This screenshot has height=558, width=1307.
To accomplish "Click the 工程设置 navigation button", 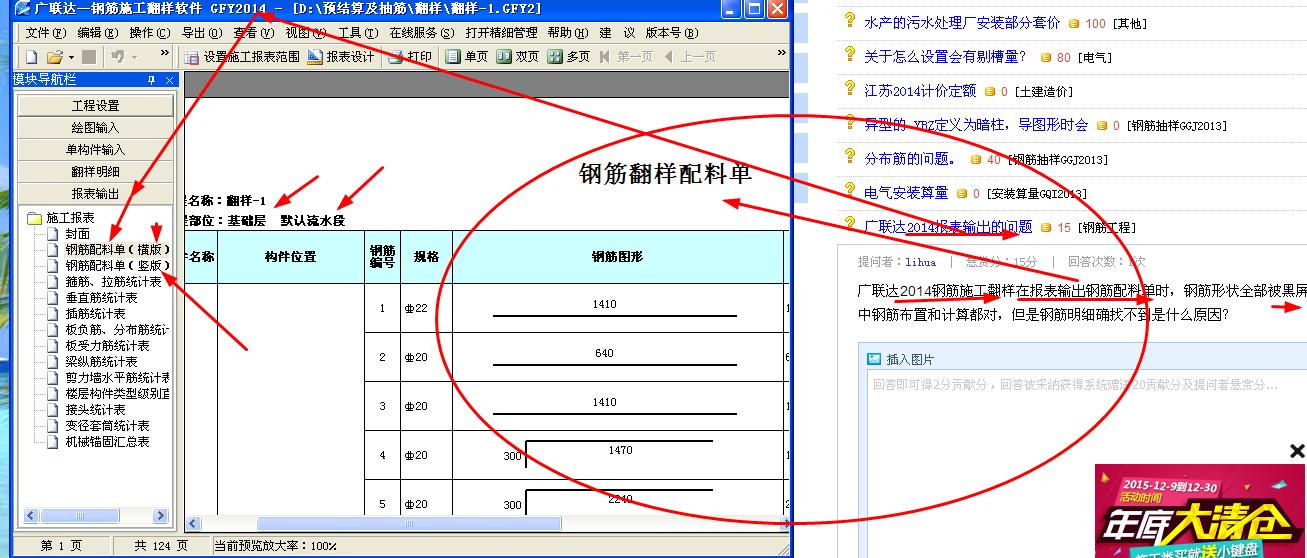I will [95, 105].
